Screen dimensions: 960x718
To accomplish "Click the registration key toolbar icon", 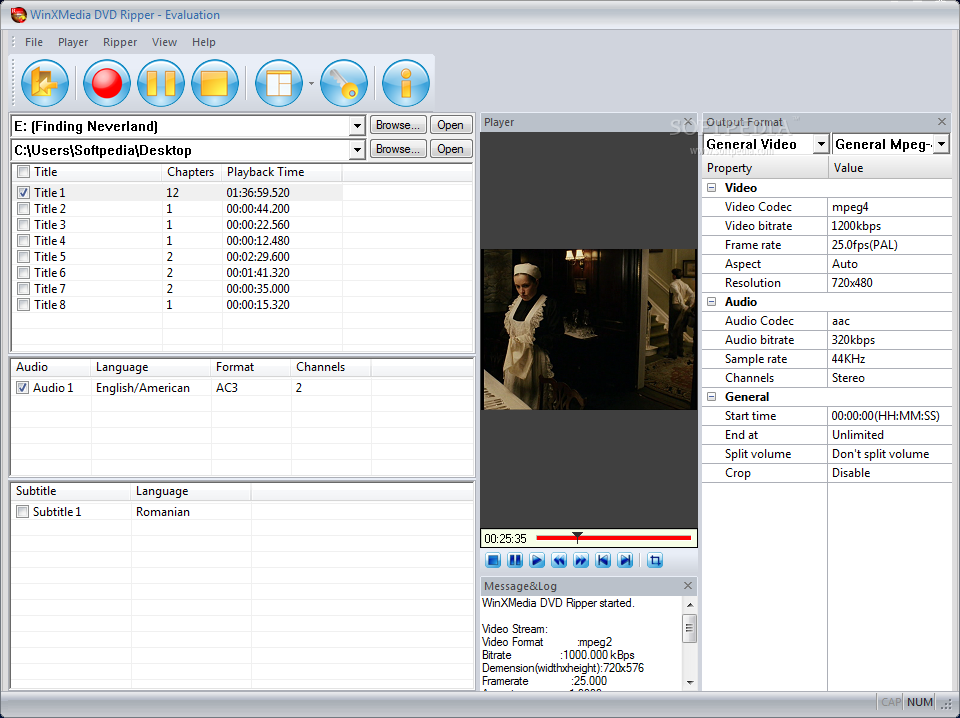I will tap(343, 83).
